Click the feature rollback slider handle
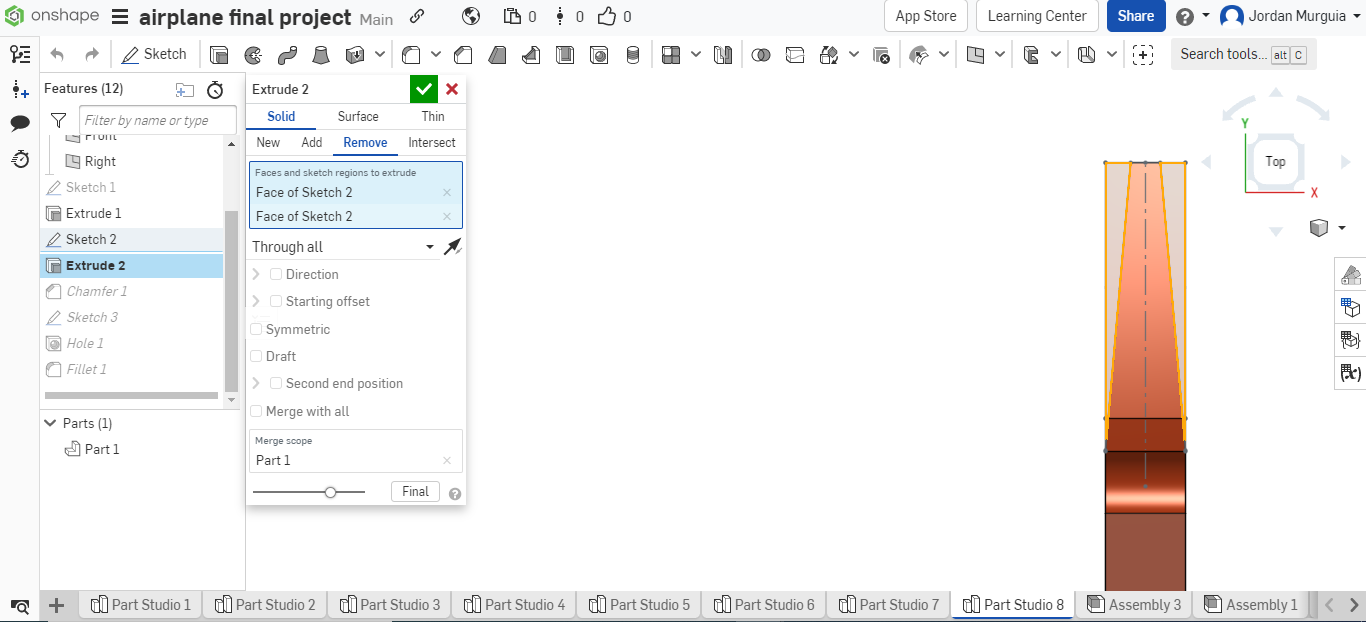This screenshot has height=622, width=1366. point(330,491)
